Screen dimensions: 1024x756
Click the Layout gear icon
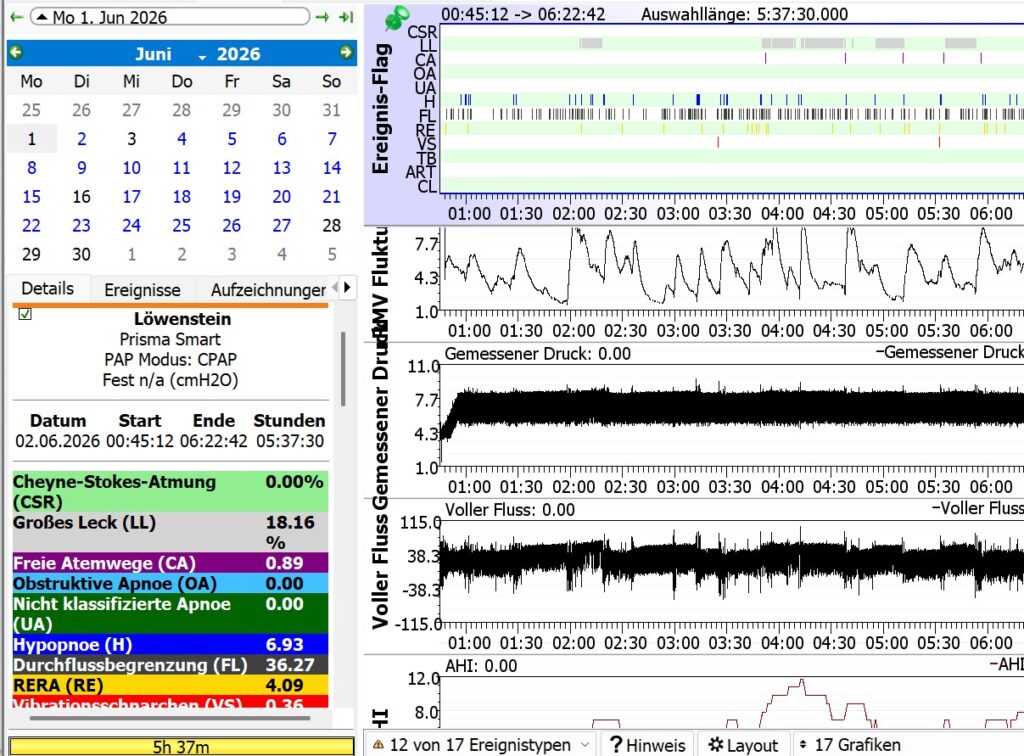click(x=716, y=745)
